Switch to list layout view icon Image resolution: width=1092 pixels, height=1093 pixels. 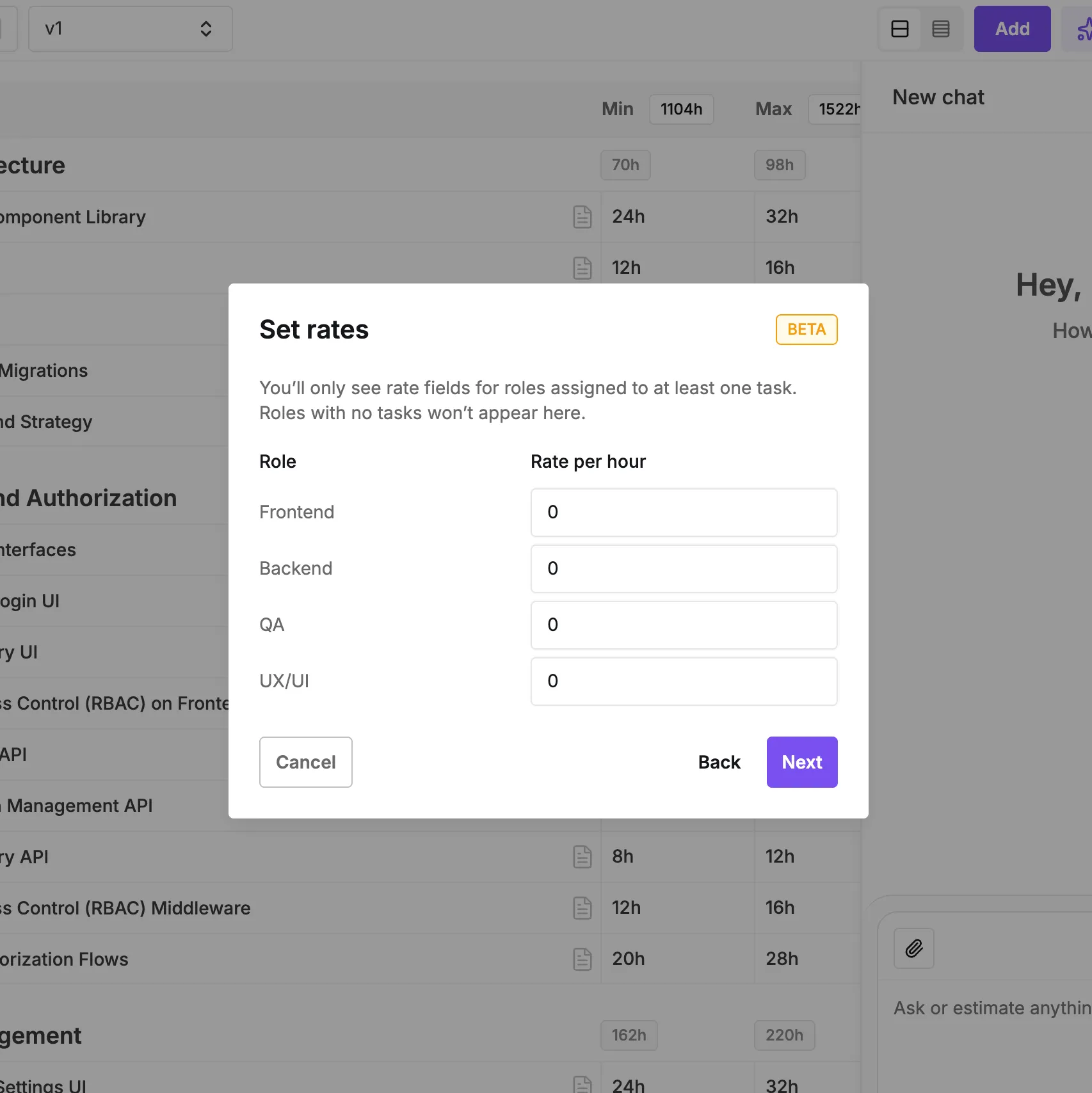click(x=940, y=29)
